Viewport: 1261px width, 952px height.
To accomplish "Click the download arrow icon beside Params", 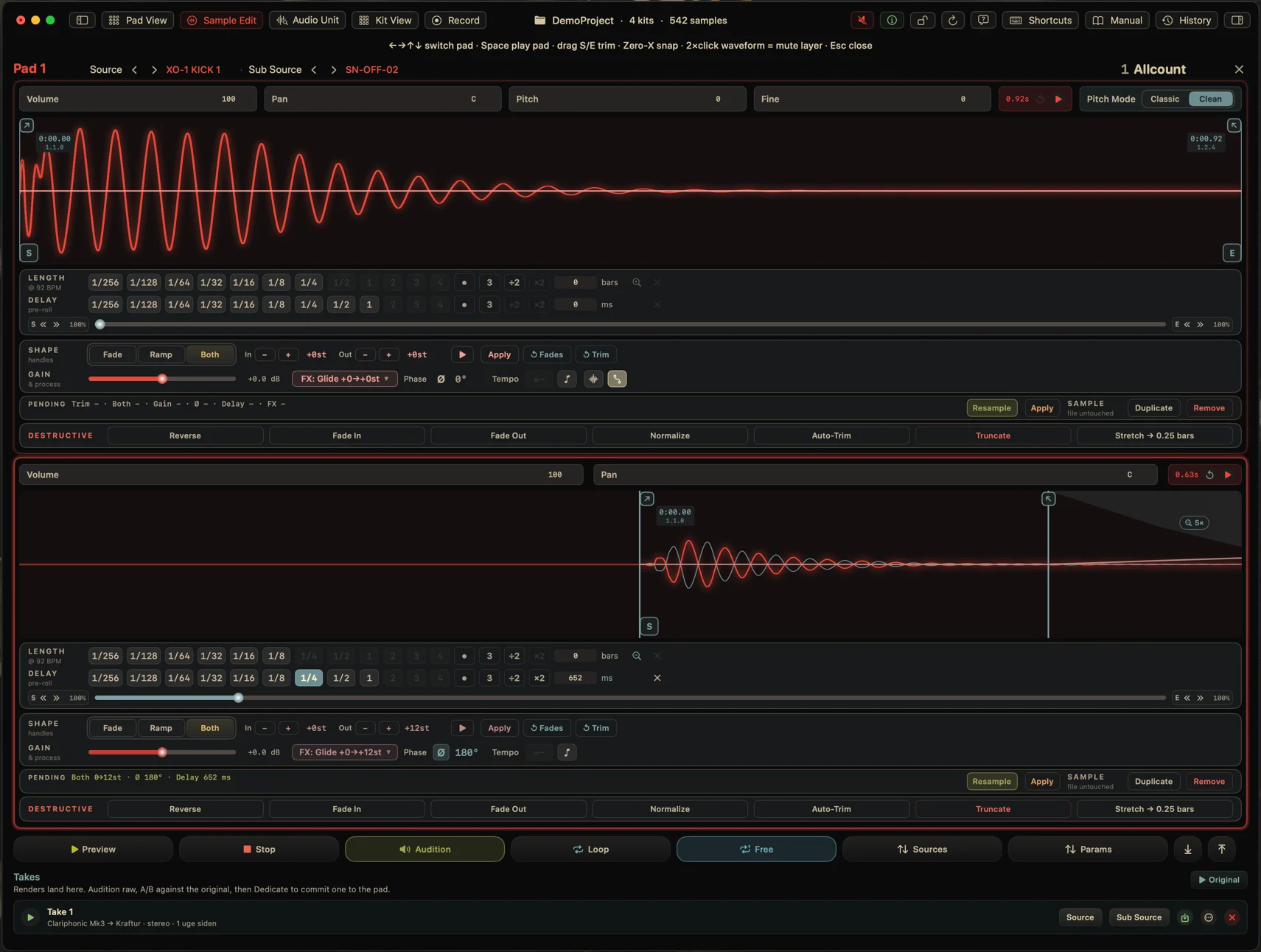I will point(1187,849).
